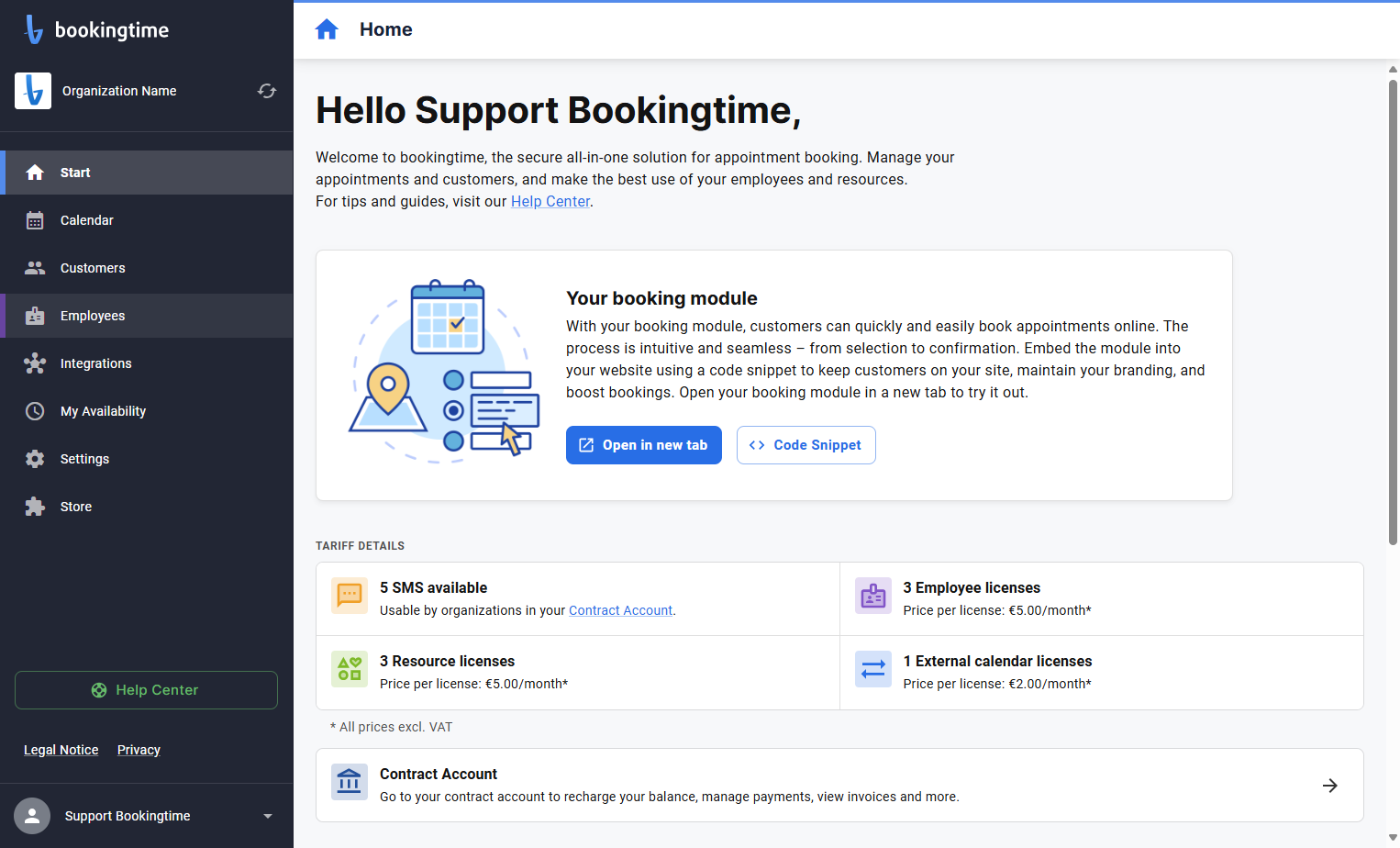The image size is (1400, 848).
Task: Open the Legal Notice link
Action: pos(61,750)
